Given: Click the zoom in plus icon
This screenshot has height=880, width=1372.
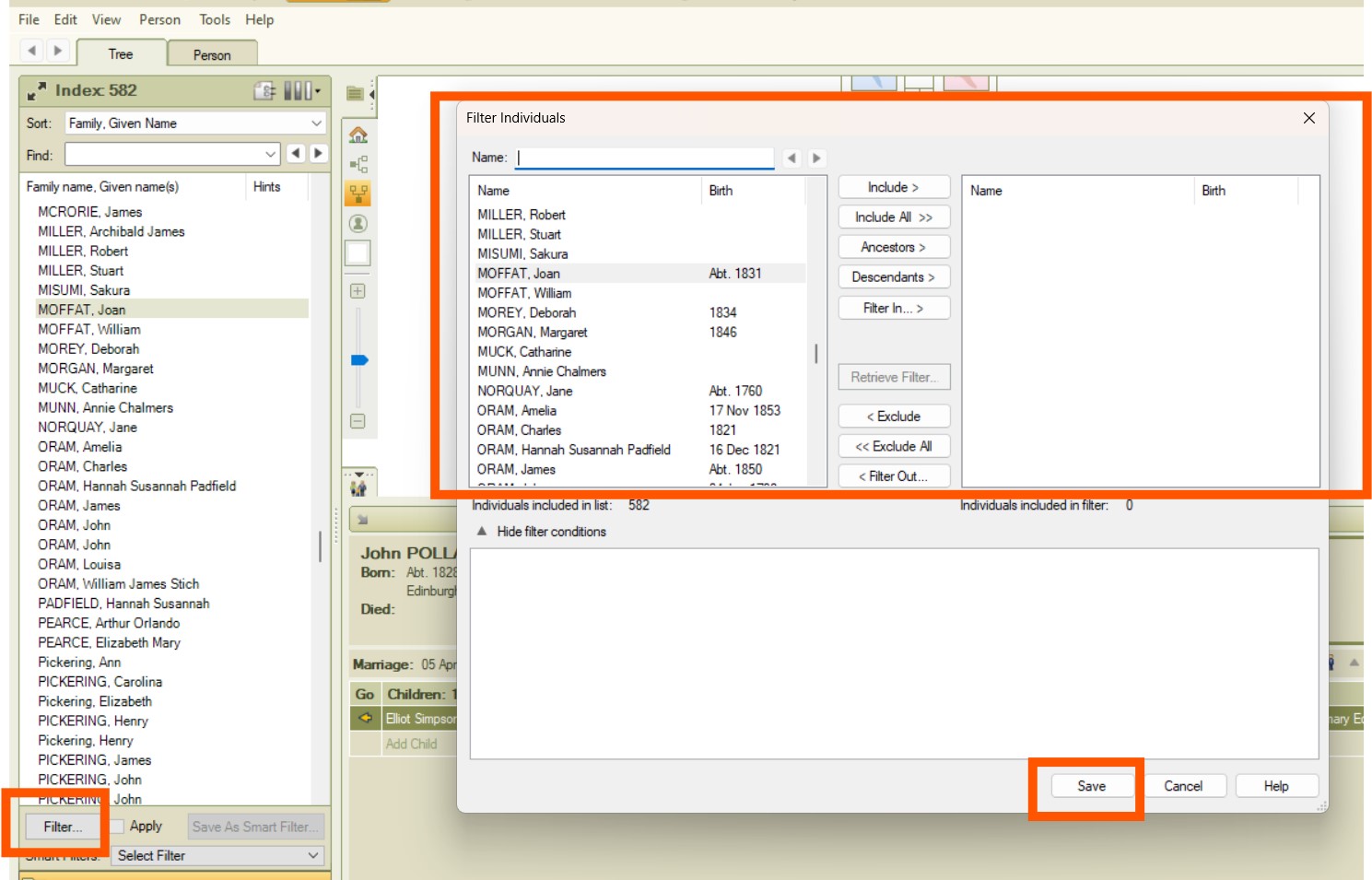Looking at the screenshot, I should pyautogui.click(x=358, y=291).
